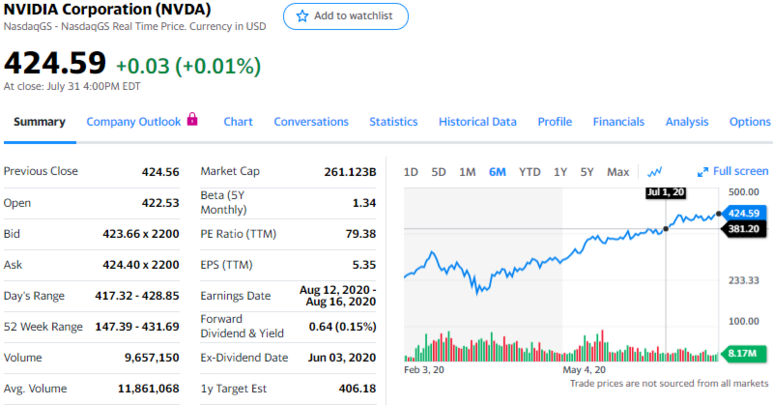Click the 424.59 current price chart label

pyautogui.click(x=743, y=213)
